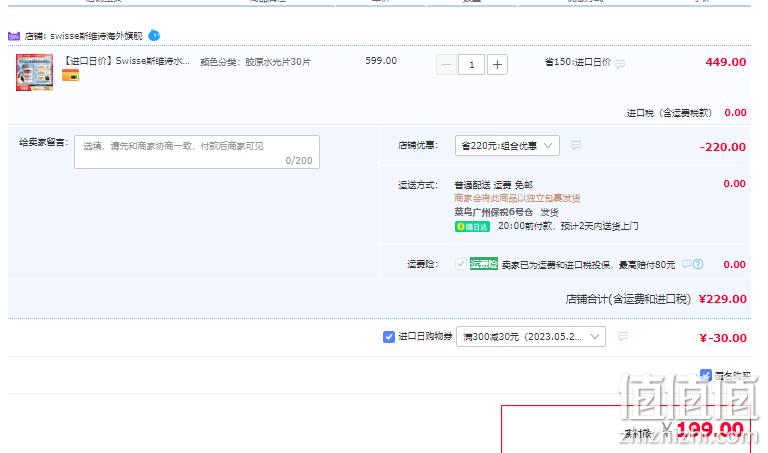This screenshot has width=768, height=453.
Task: Click the comment icon beside 省150:进口日价
Action: 620,64
